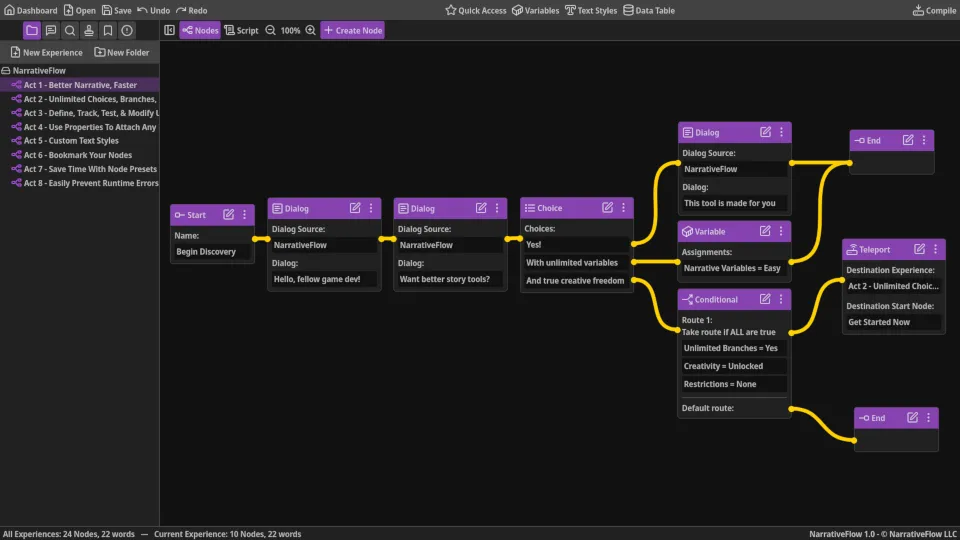Create a New Folder
This screenshot has height=540, width=960.
click(x=122, y=52)
